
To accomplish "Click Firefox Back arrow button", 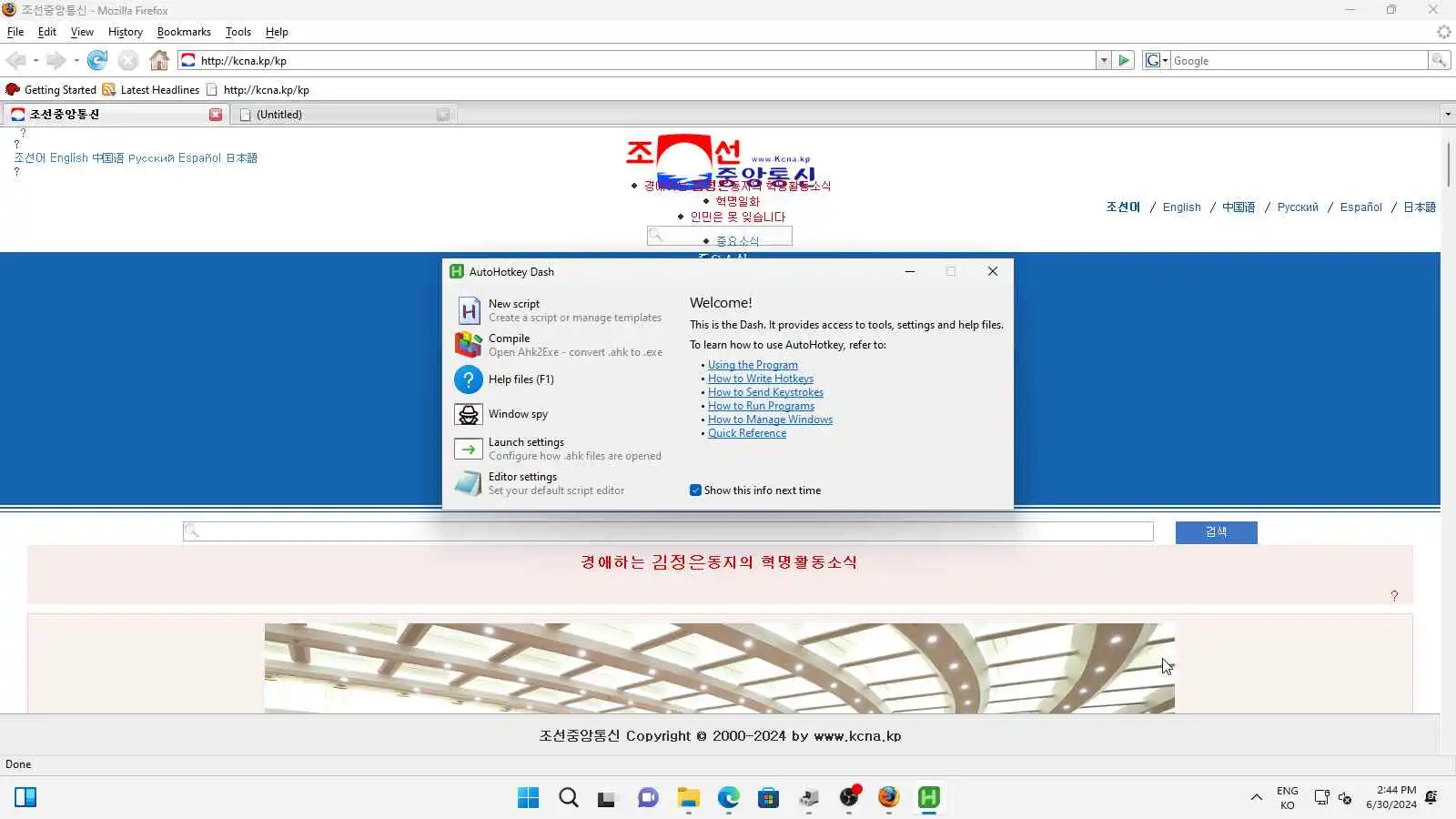I will point(15,61).
